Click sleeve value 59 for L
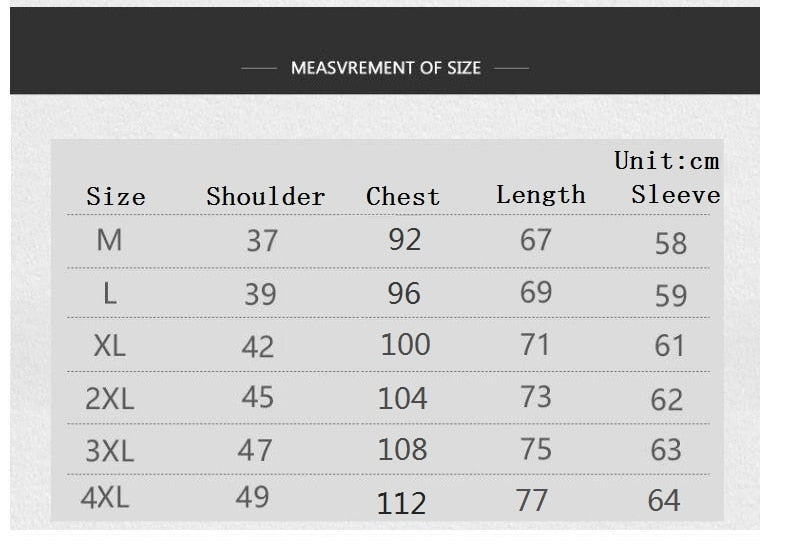This screenshot has width=800, height=550. coord(671,296)
